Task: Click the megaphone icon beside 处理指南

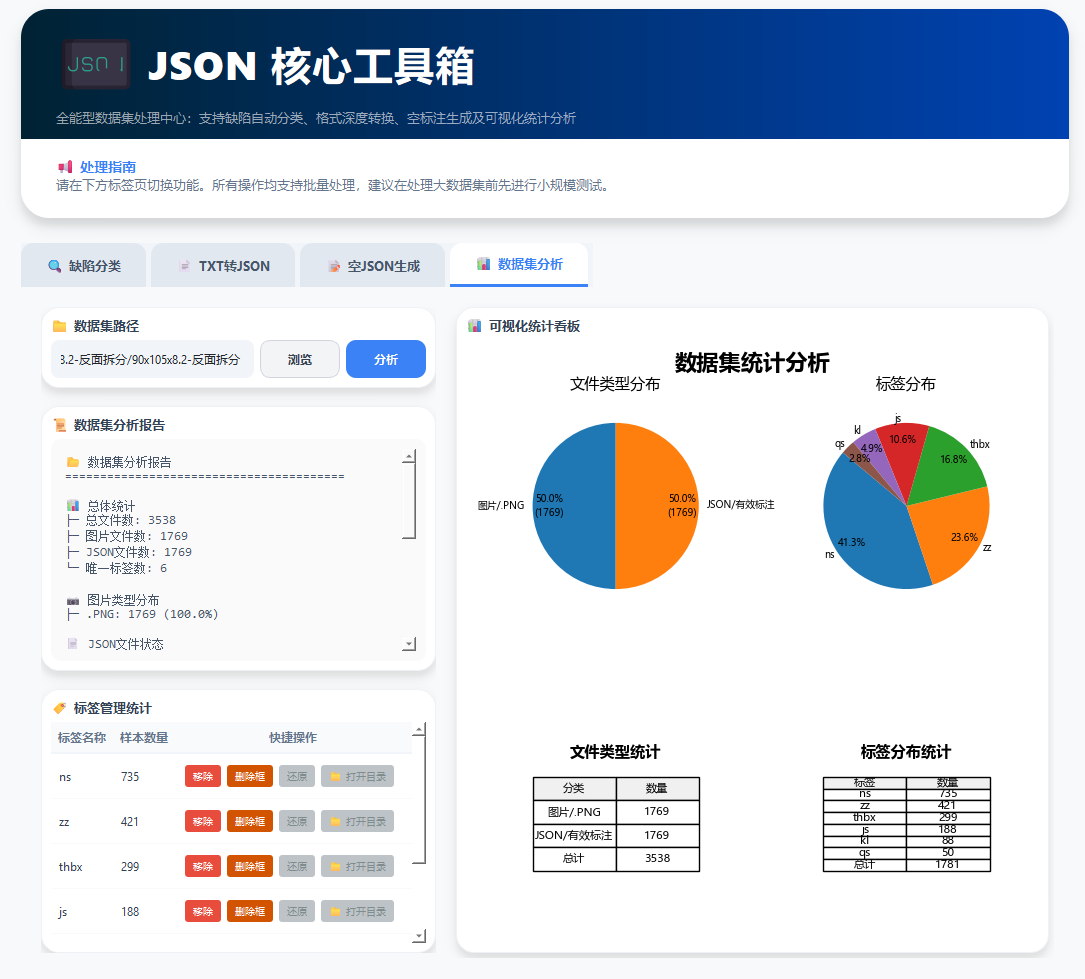Action: pos(65,167)
